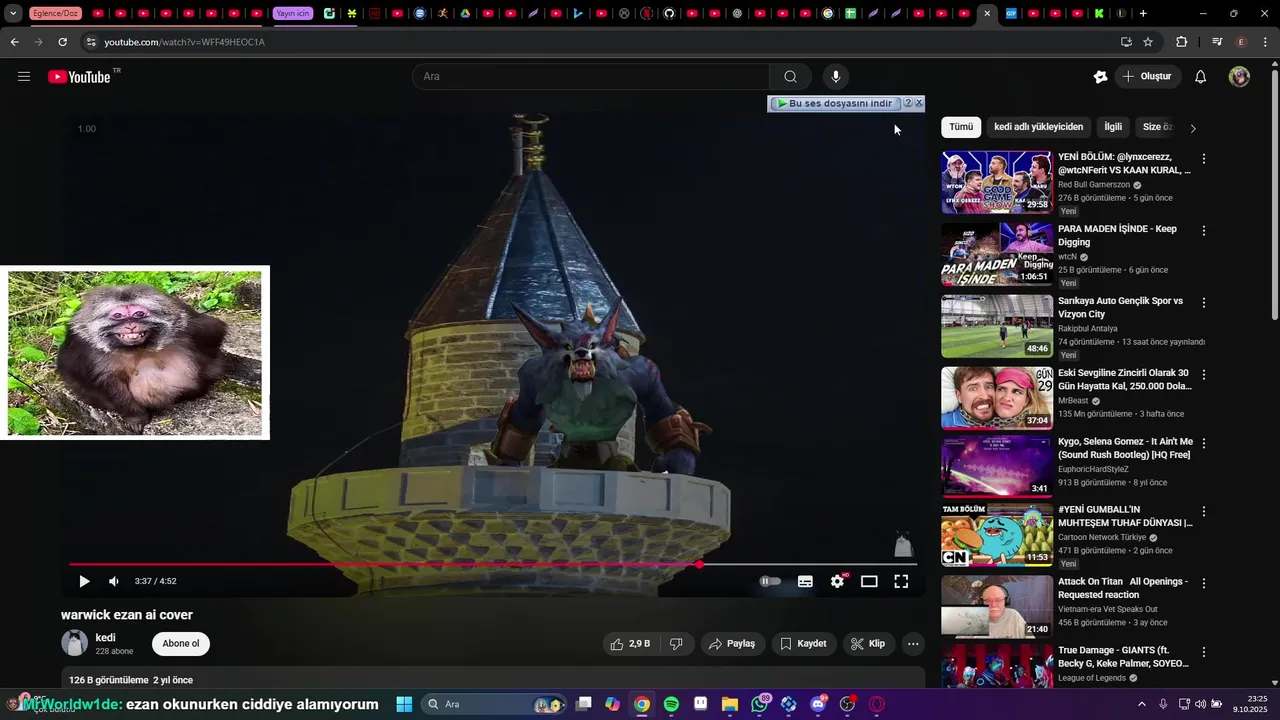Reload the page in Chrome
The image size is (1280, 720).
point(62,42)
